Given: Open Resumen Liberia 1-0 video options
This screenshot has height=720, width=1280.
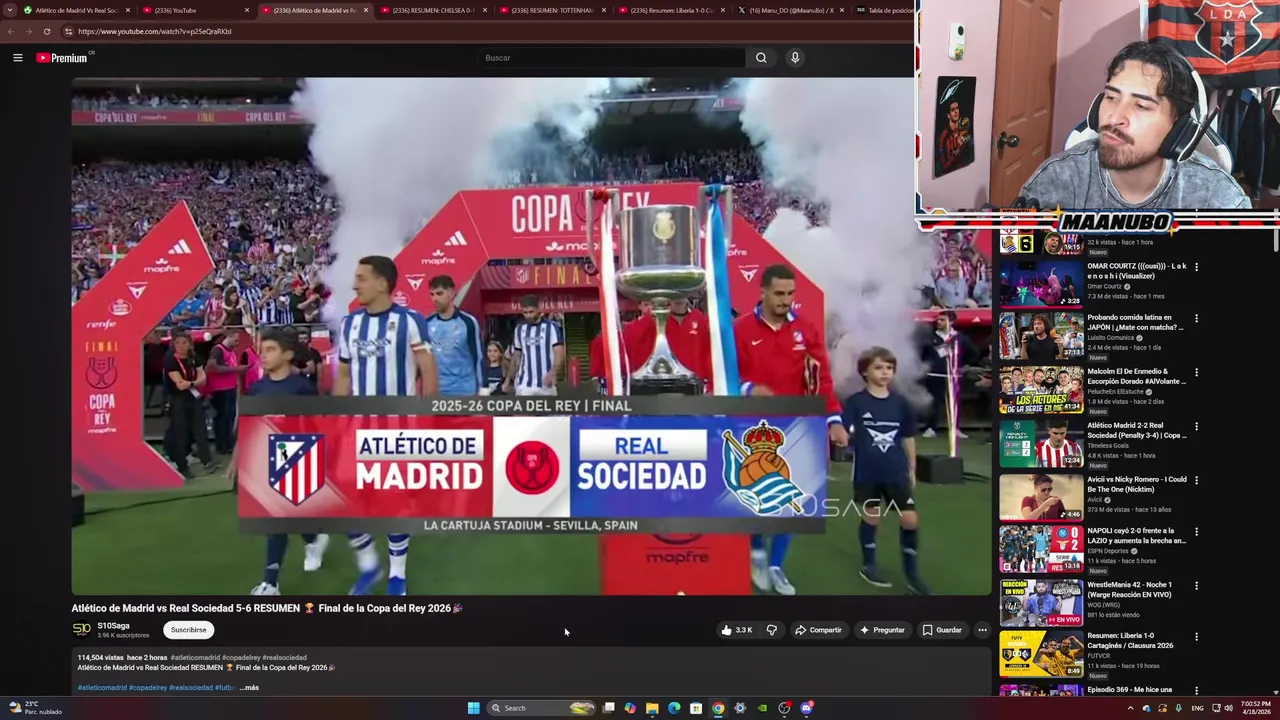Looking at the screenshot, I should click(x=1196, y=636).
